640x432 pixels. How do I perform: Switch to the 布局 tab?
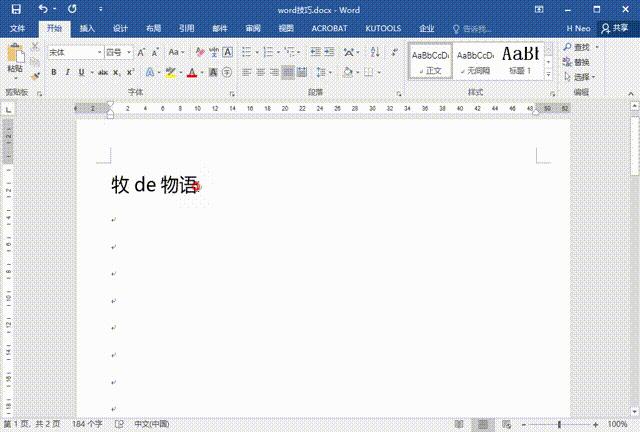(153, 28)
